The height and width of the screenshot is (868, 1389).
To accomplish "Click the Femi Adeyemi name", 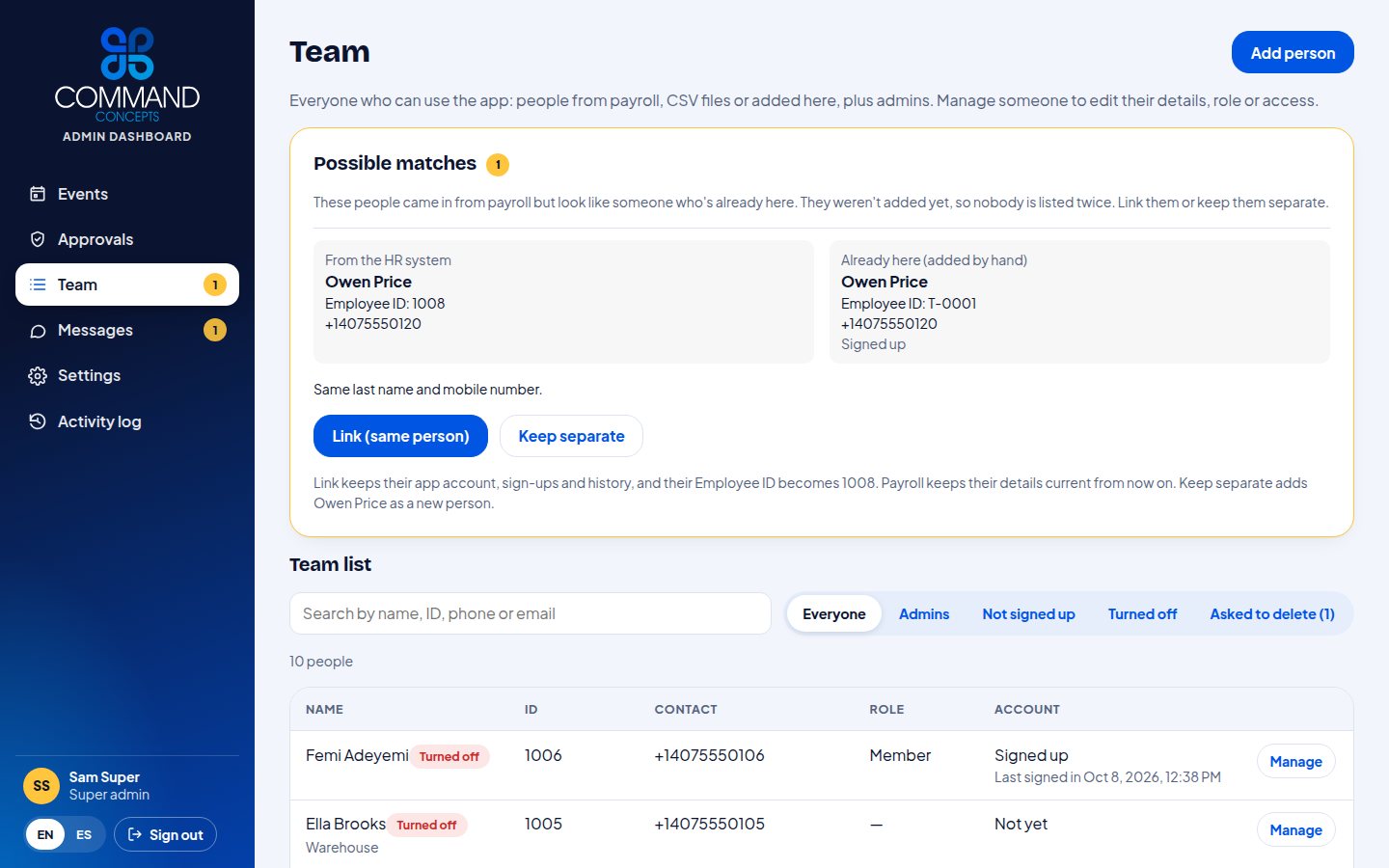I will [x=357, y=755].
